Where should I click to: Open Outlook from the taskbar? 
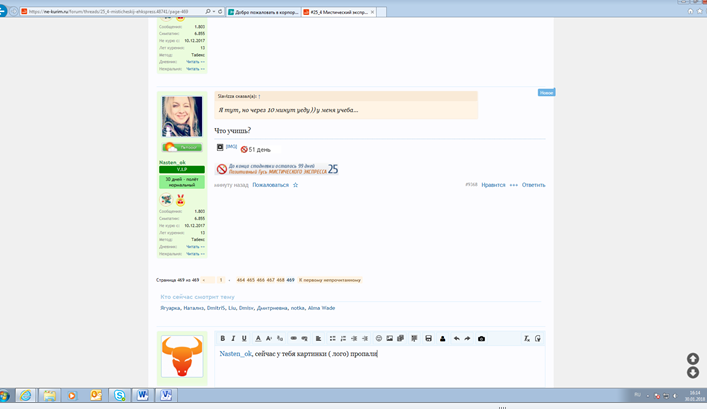[x=96, y=395]
